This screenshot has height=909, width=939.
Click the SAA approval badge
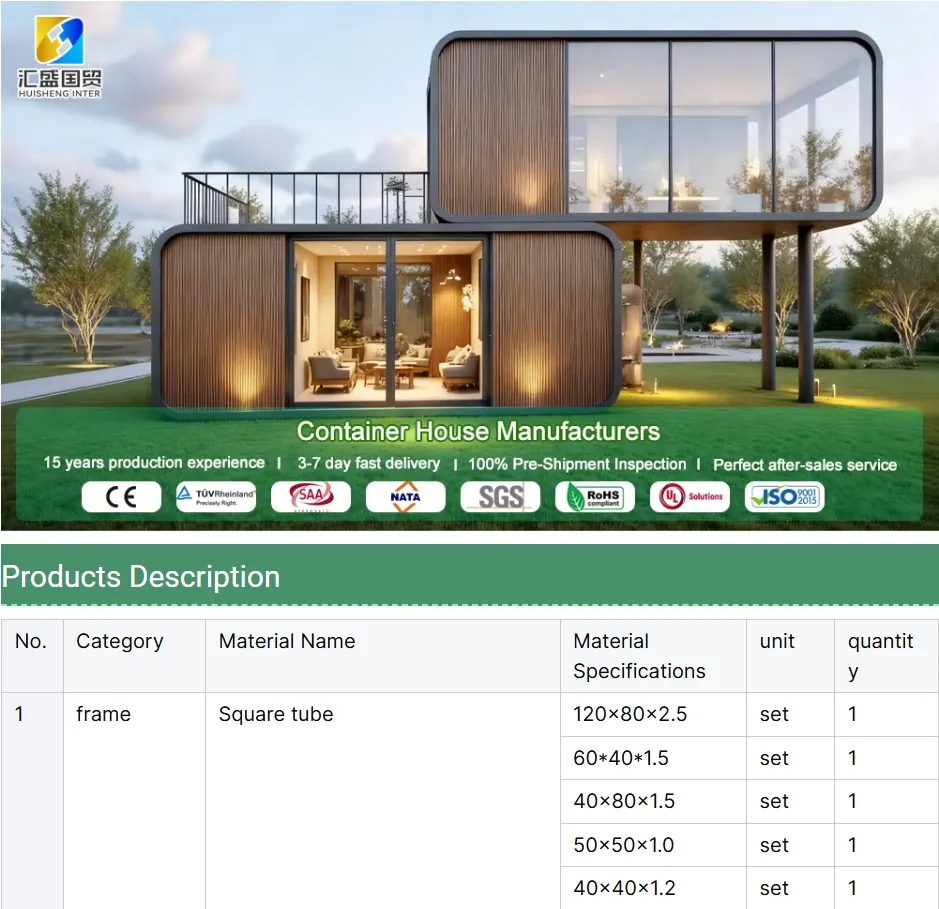tap(310, 496)
